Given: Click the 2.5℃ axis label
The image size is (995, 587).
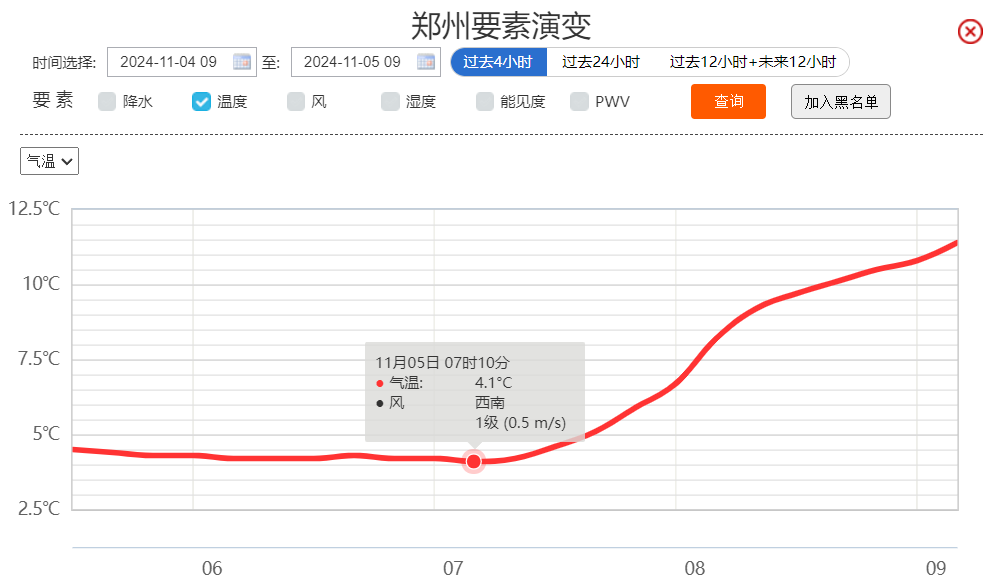Looking at the screenshot, I should coord(39,508).
